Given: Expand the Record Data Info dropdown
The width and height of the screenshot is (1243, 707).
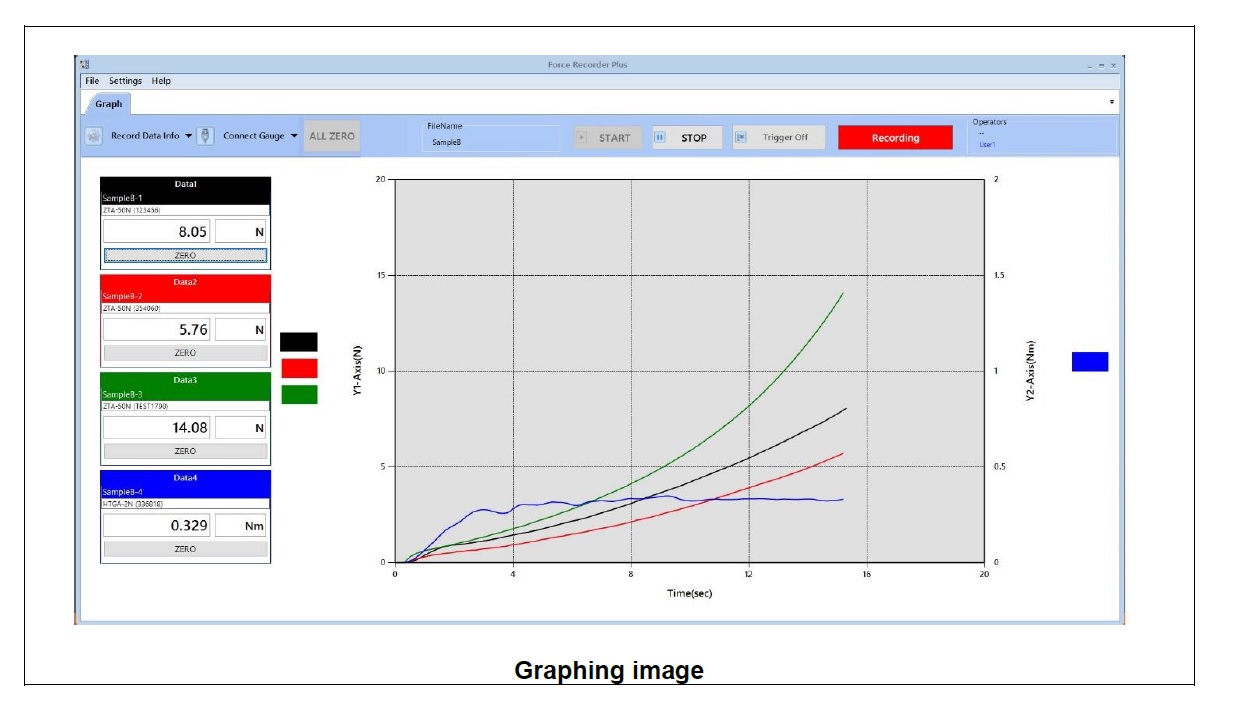Looking at the screenshot, I should pos(188,136).
